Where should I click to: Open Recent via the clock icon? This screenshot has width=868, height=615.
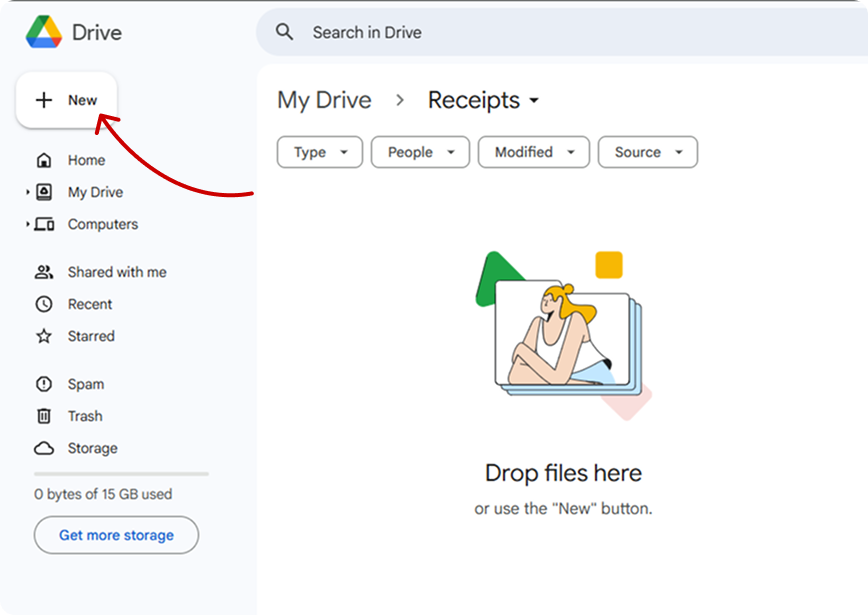44,304
